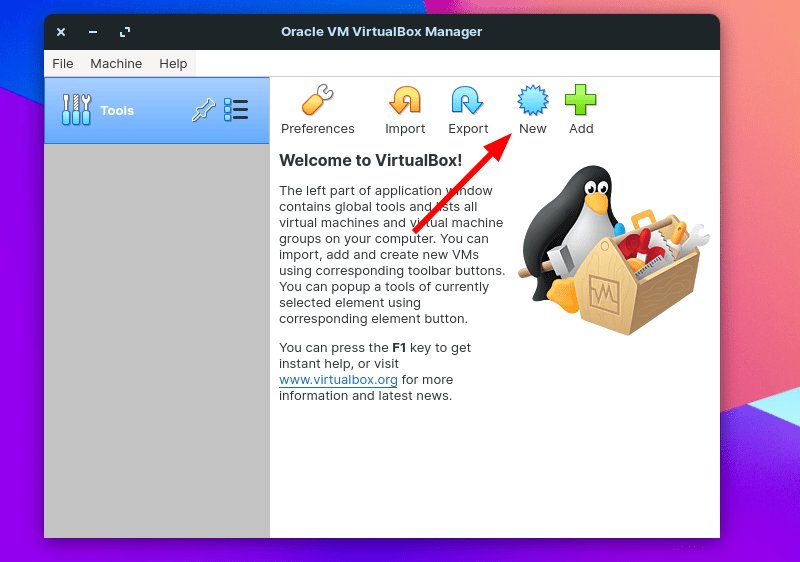Click the Export appliance icon
800x562 pixels.
click(467, 102)
